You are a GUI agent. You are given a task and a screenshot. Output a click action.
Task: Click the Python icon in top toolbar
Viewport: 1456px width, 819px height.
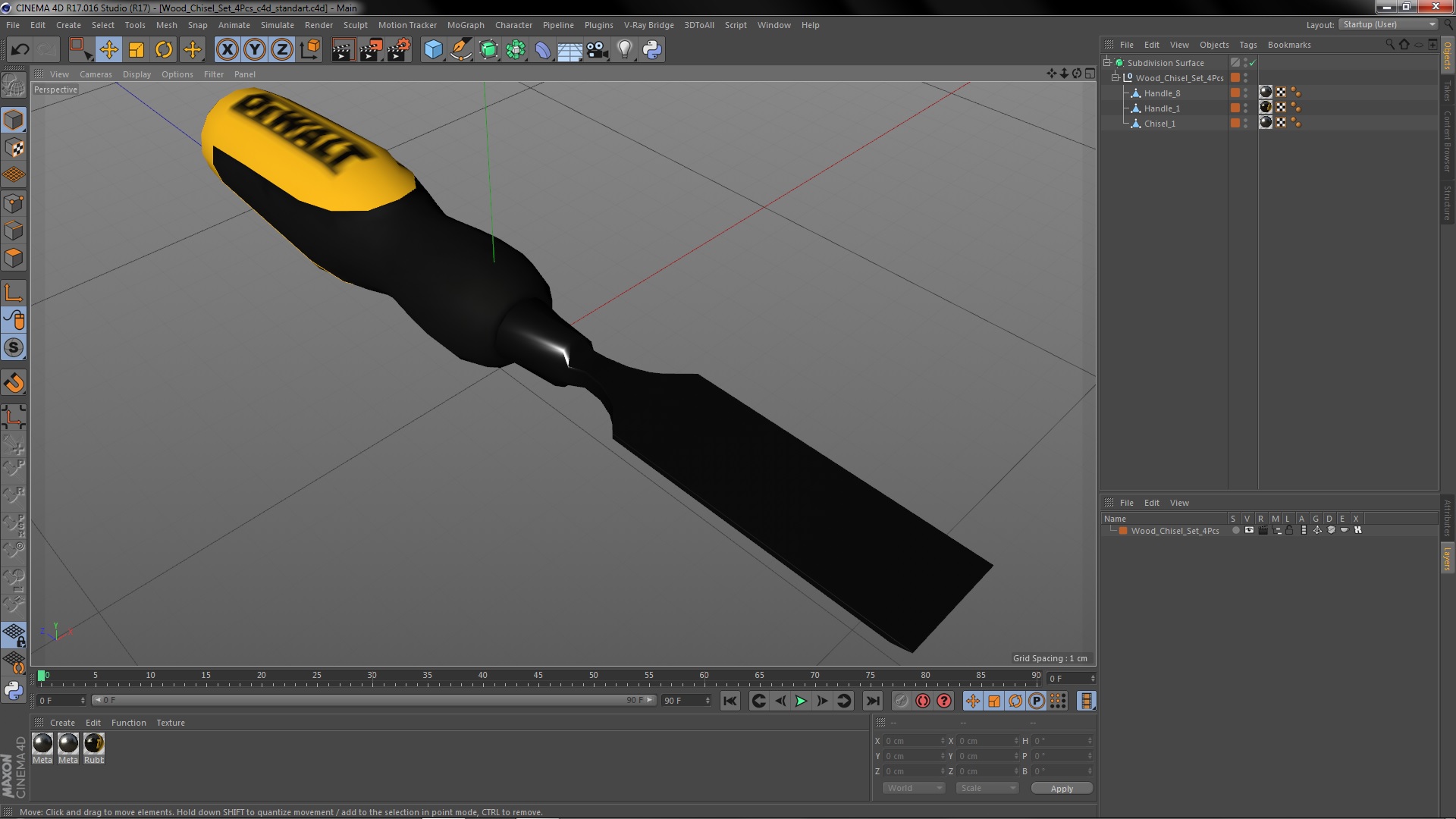pyautogui.click(x=652, y=50)
